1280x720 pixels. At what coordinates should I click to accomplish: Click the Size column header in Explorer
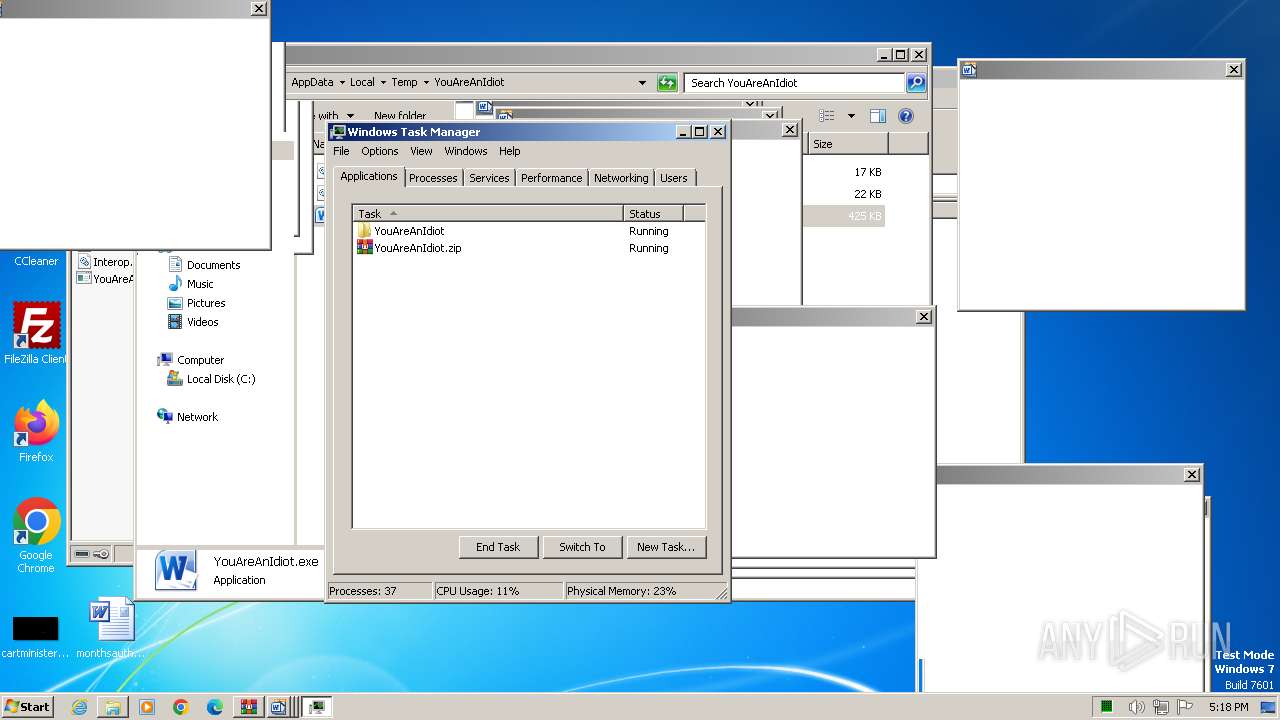click(x=847, y=144)
